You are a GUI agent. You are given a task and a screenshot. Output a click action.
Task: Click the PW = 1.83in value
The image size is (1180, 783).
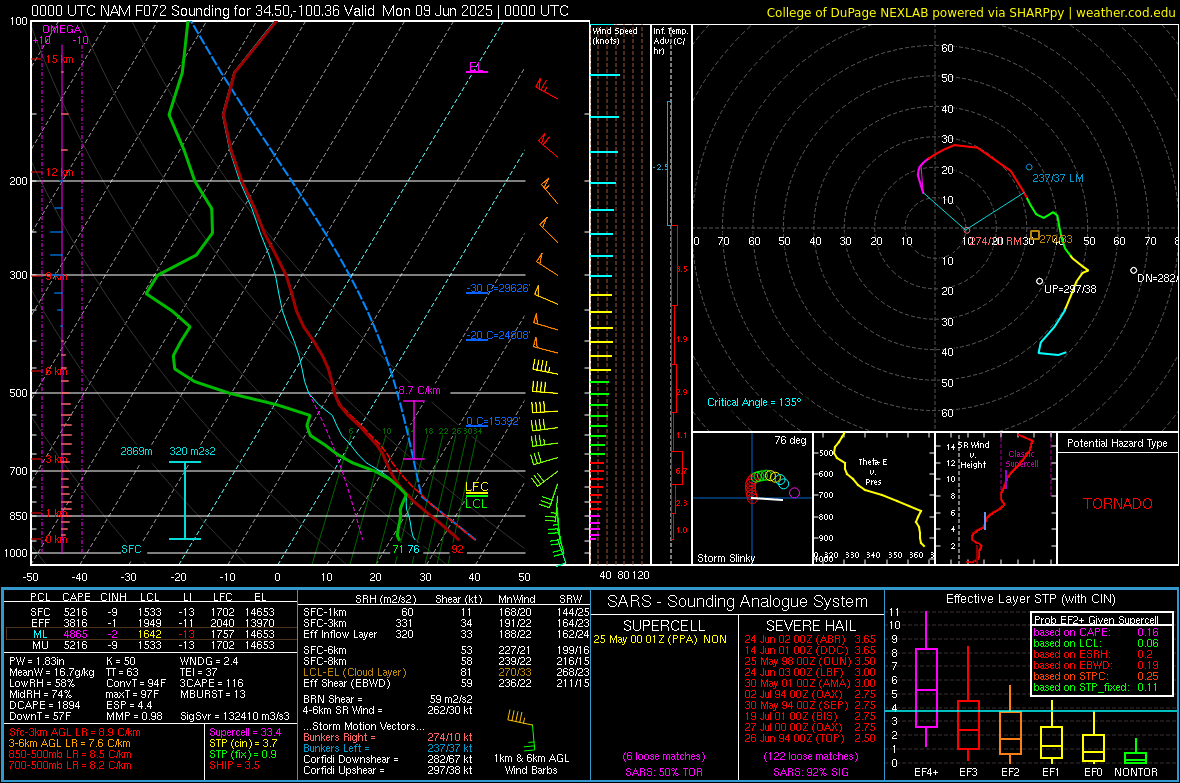37,661
